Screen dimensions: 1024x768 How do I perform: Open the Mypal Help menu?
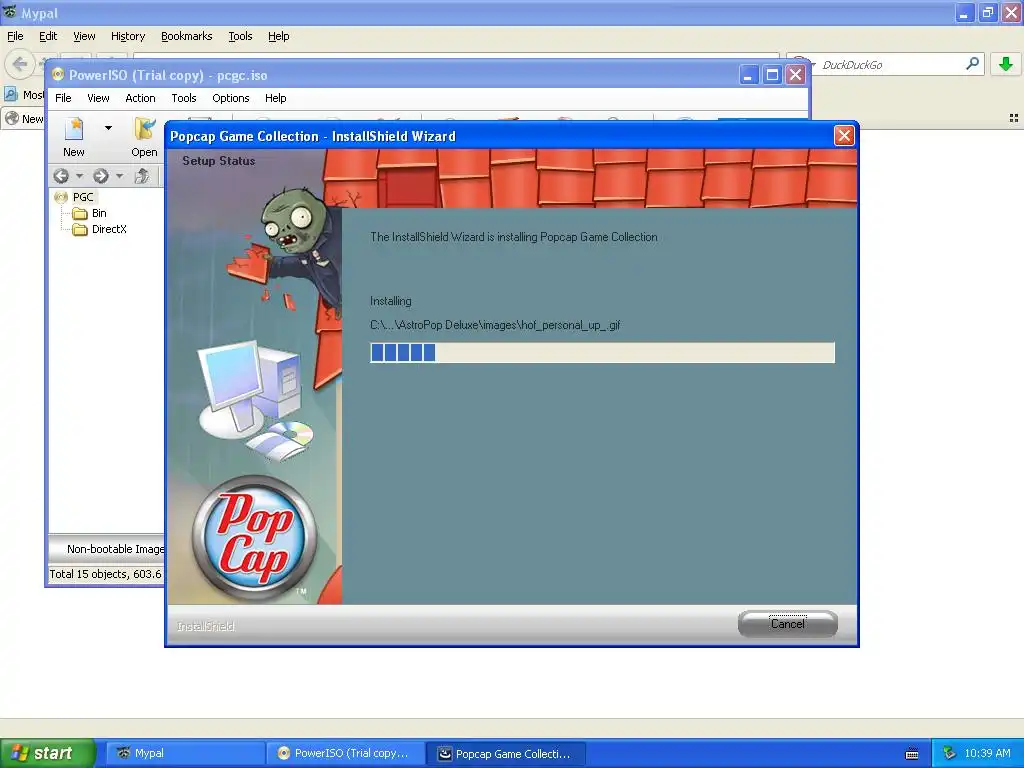[279, 36]
